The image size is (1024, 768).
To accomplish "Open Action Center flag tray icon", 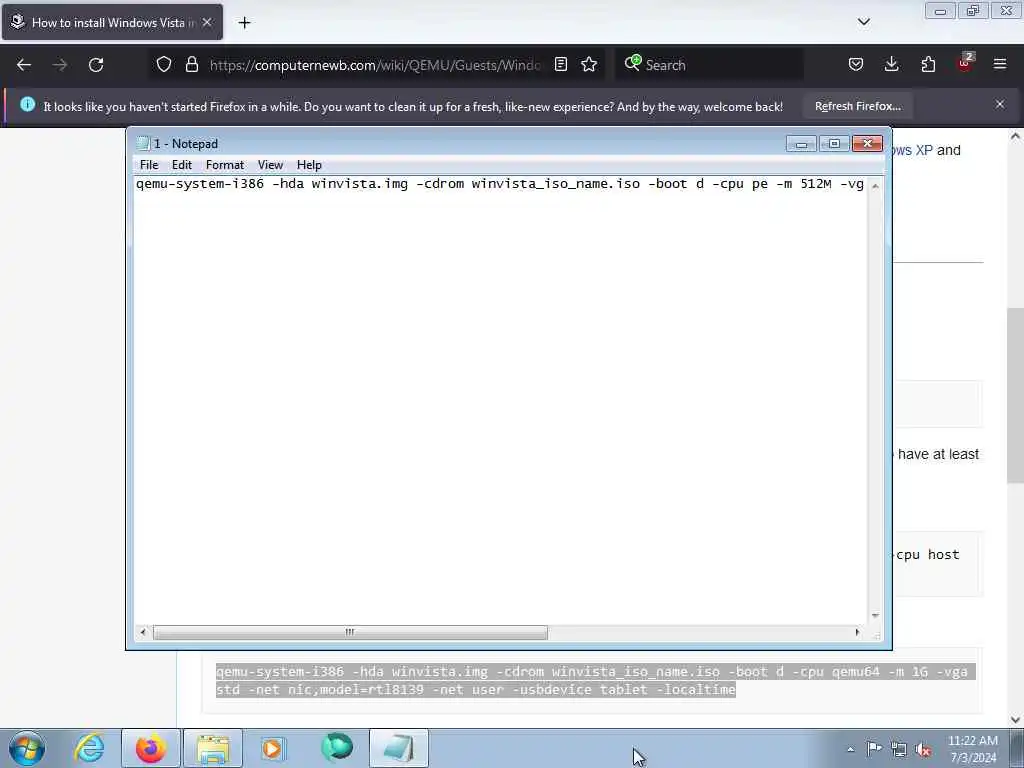I will [x=874, y=749].
